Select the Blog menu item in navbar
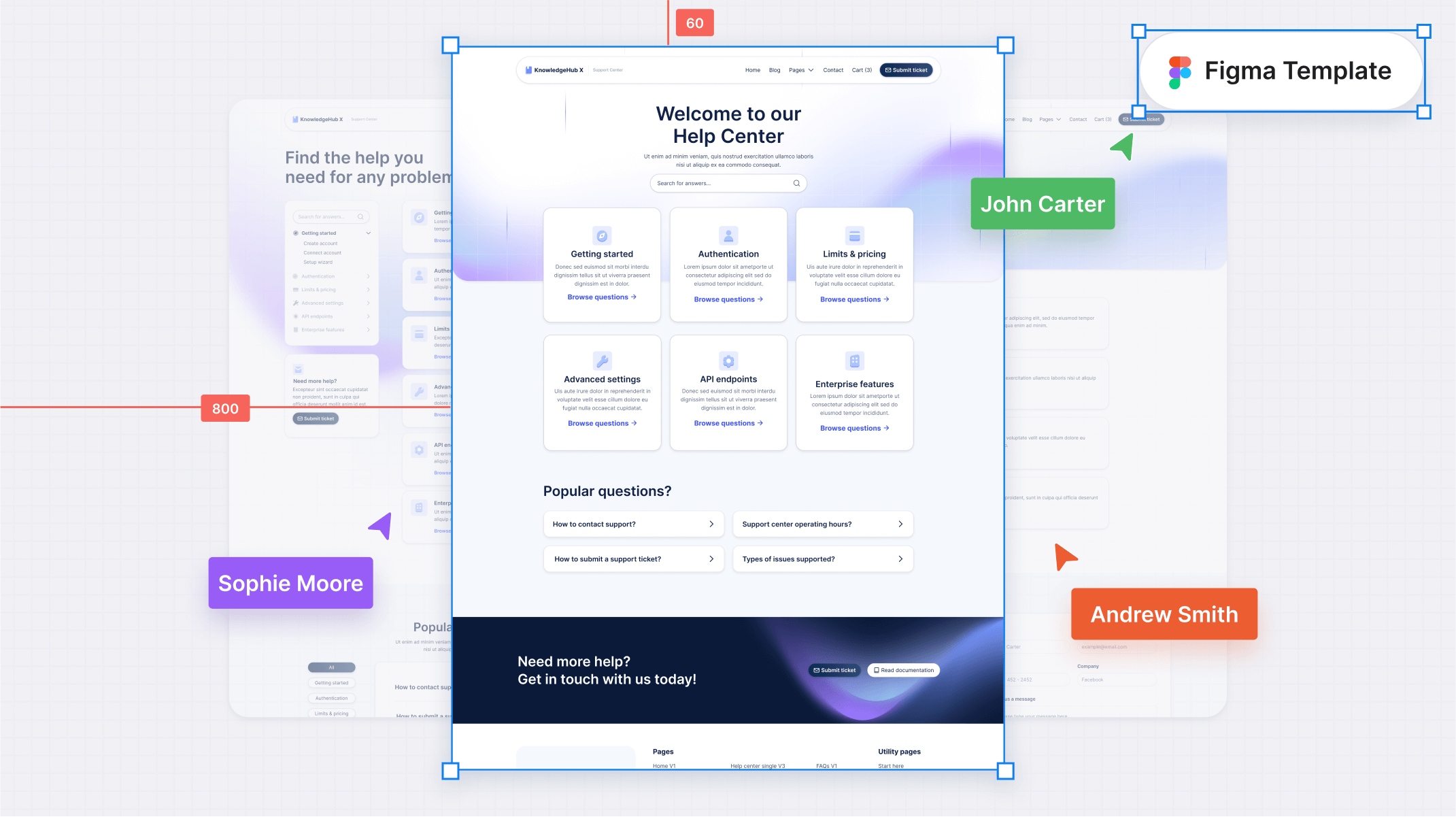The width and height of the screenshot is (1456, 817). [775, 70]
